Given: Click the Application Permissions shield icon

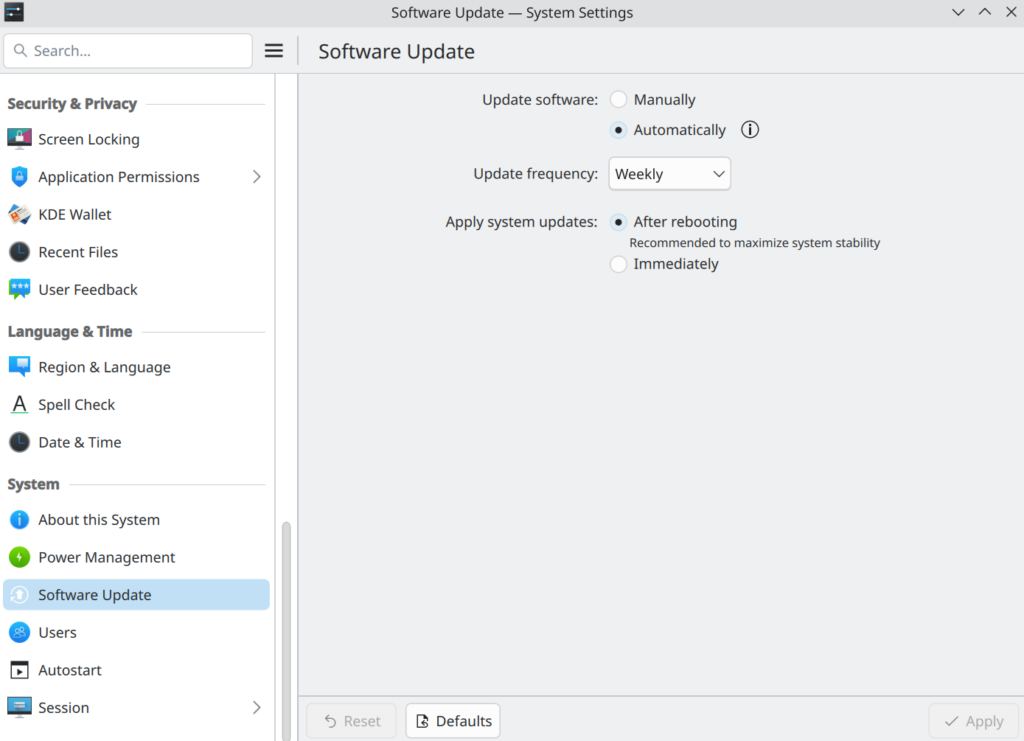Looking at the screenshot, I should click(x=20, y=177).
